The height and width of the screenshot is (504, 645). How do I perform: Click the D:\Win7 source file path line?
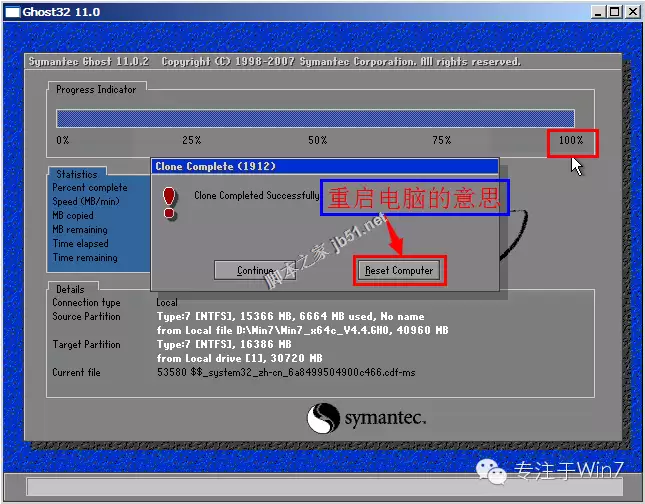[x=302, y=330]
